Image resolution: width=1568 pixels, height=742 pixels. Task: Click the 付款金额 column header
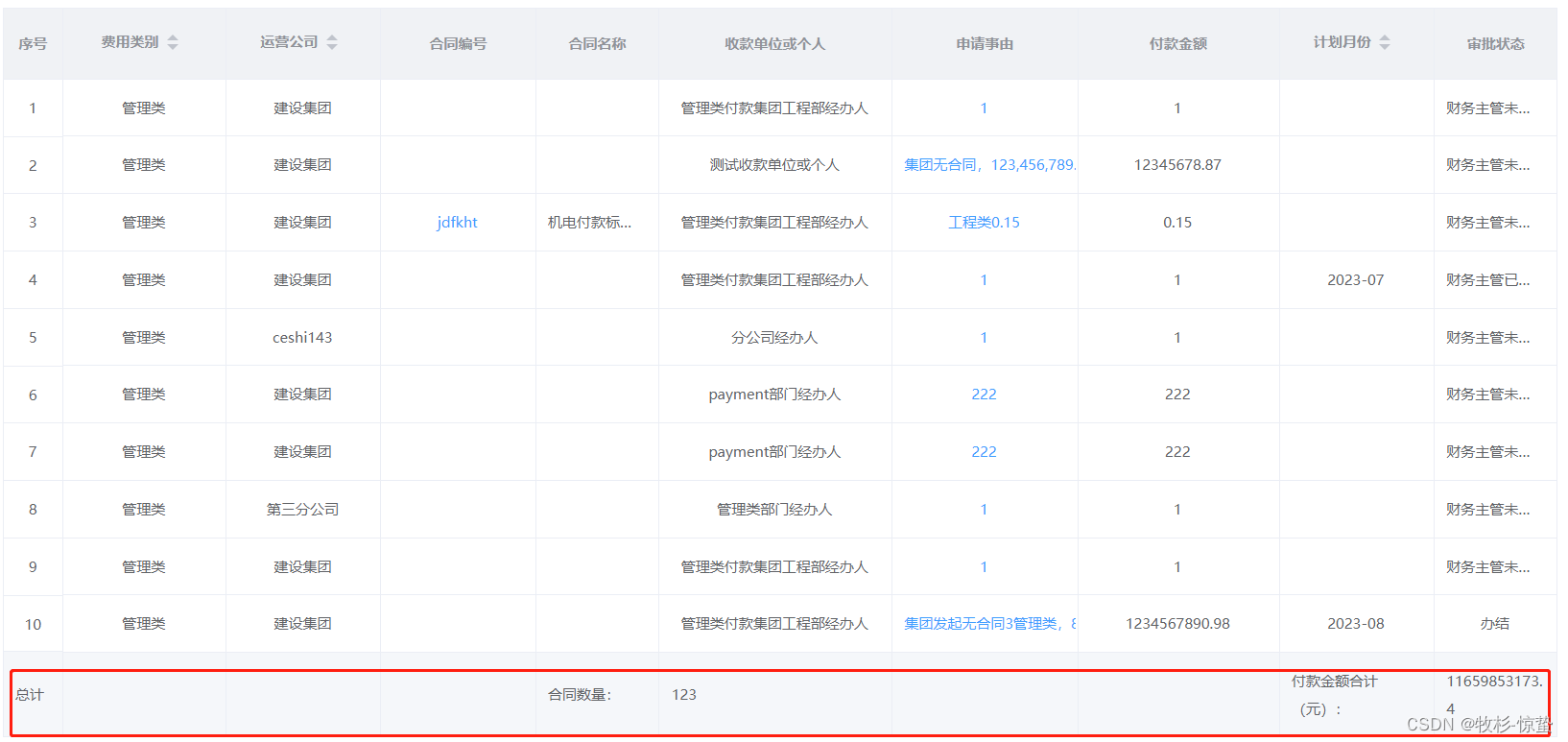pyautogui.click(x=1178, y=44)
